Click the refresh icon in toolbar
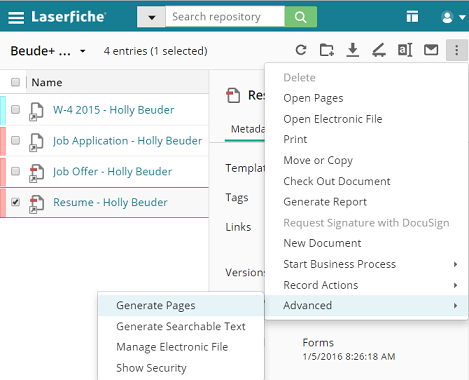Image resolution: width=469 pixels, height=380 pixels. [301, 50]
